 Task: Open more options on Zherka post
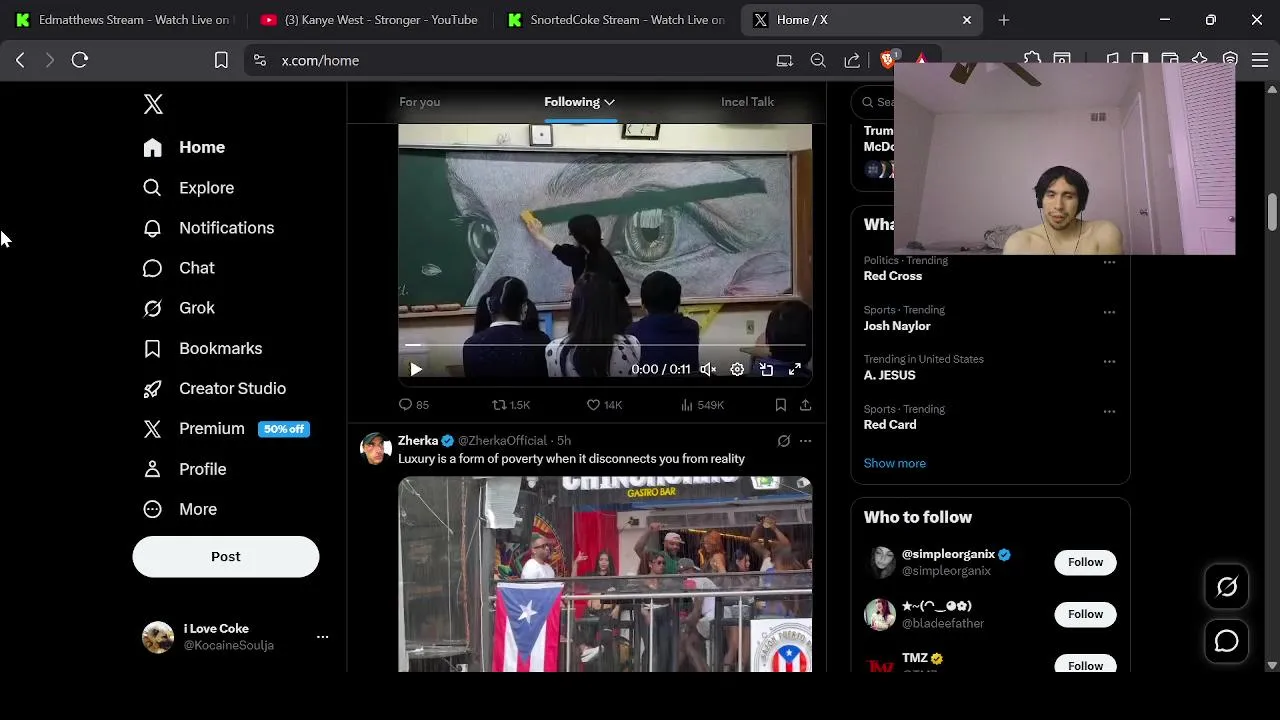click(805, 441)
